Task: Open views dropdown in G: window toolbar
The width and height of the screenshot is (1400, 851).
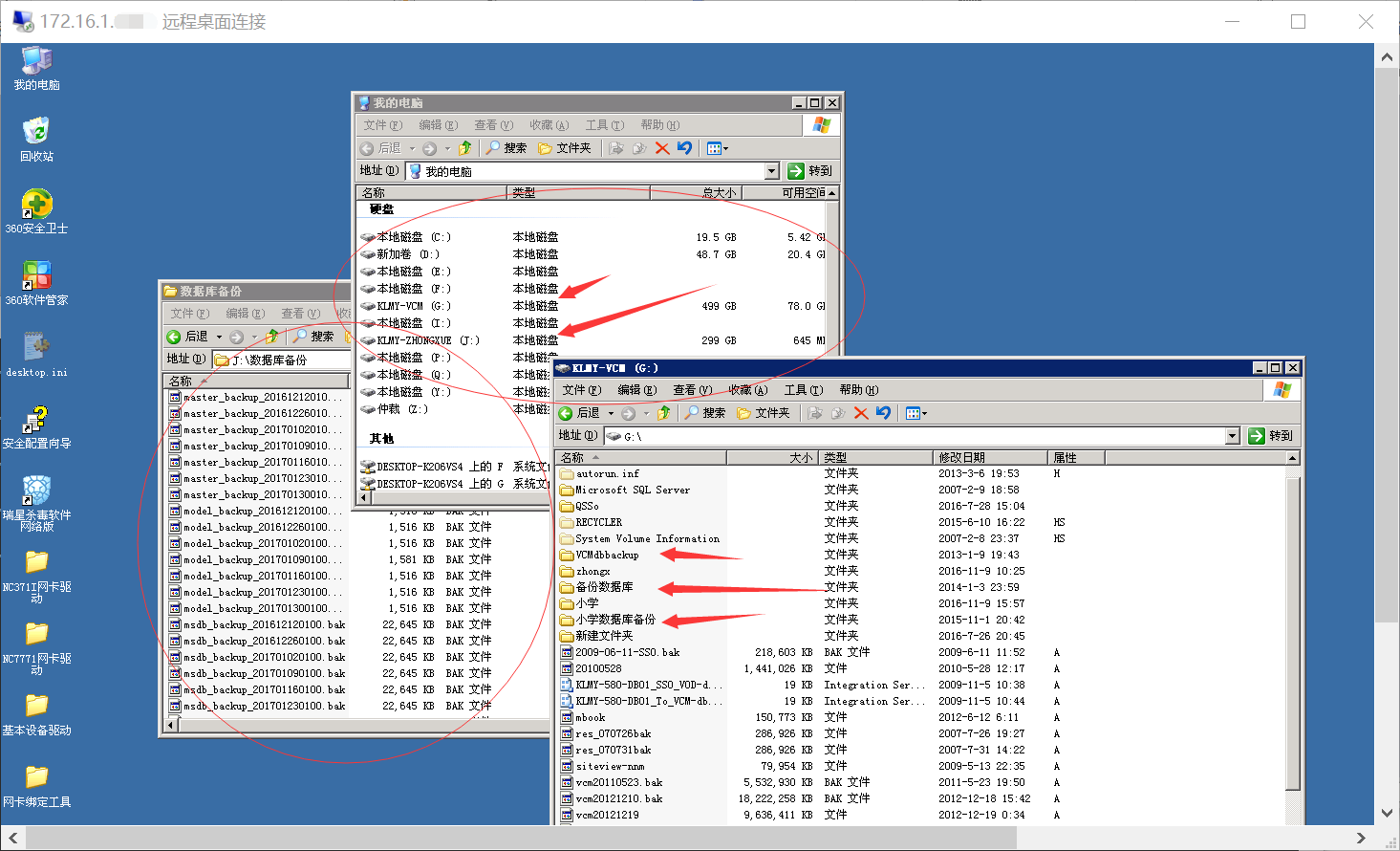Action: pyautogui.click(x=917, y=413)
